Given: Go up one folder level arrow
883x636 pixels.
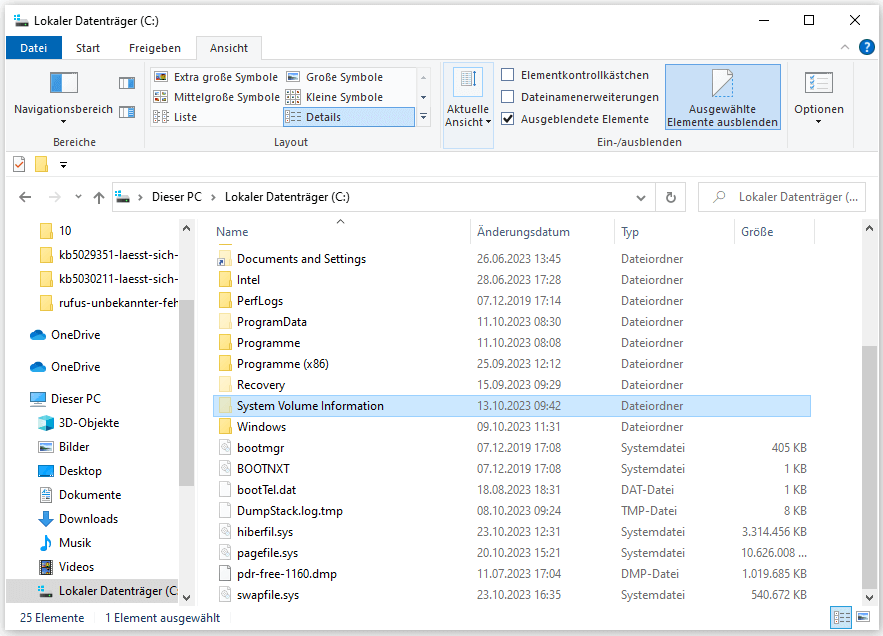Looking at the screenshot, I should 98,198.
